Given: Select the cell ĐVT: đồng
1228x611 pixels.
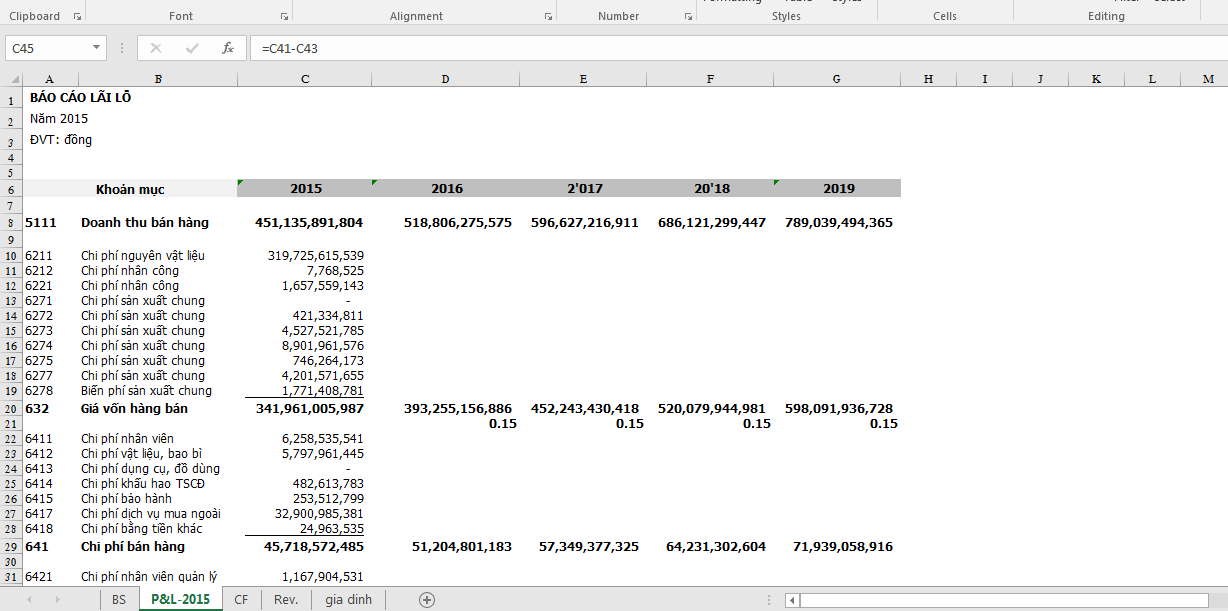Looking at the screenshot, I should (x=61, y=140).
